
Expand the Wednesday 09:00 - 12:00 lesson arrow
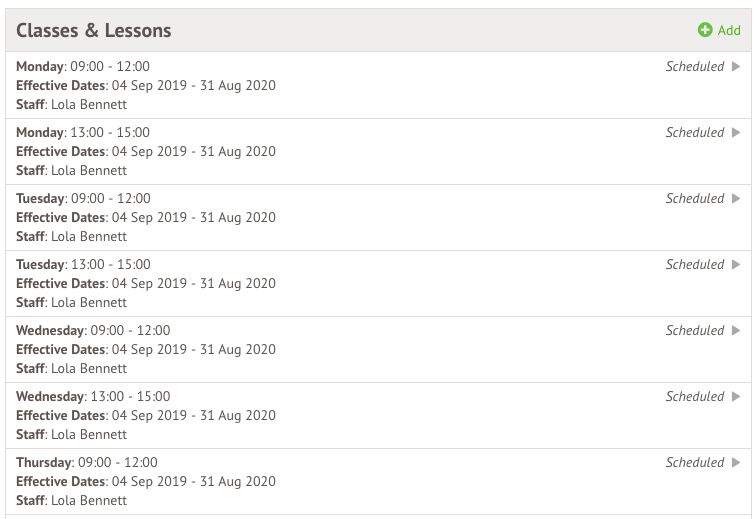[x=736, y=331]
